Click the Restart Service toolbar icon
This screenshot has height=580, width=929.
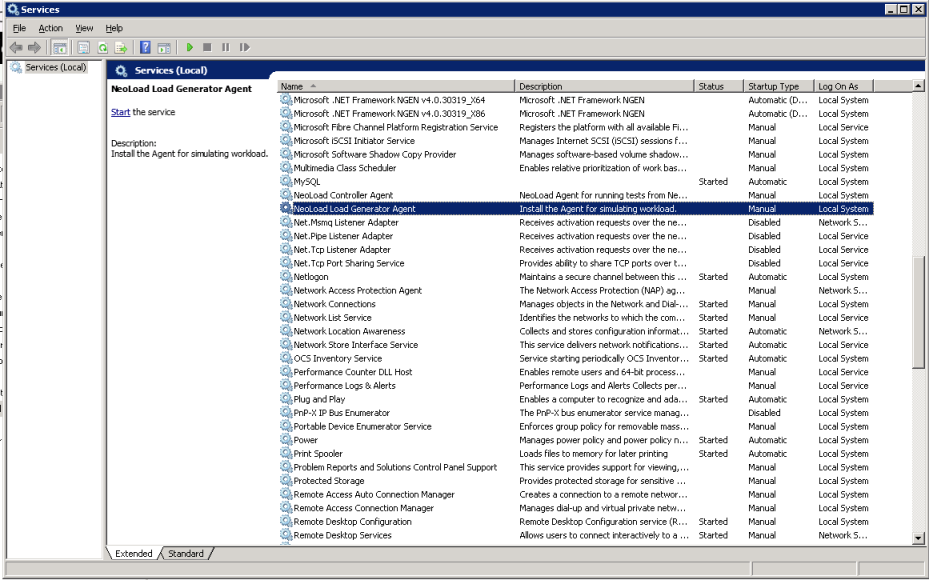click(x=244, y=47)
